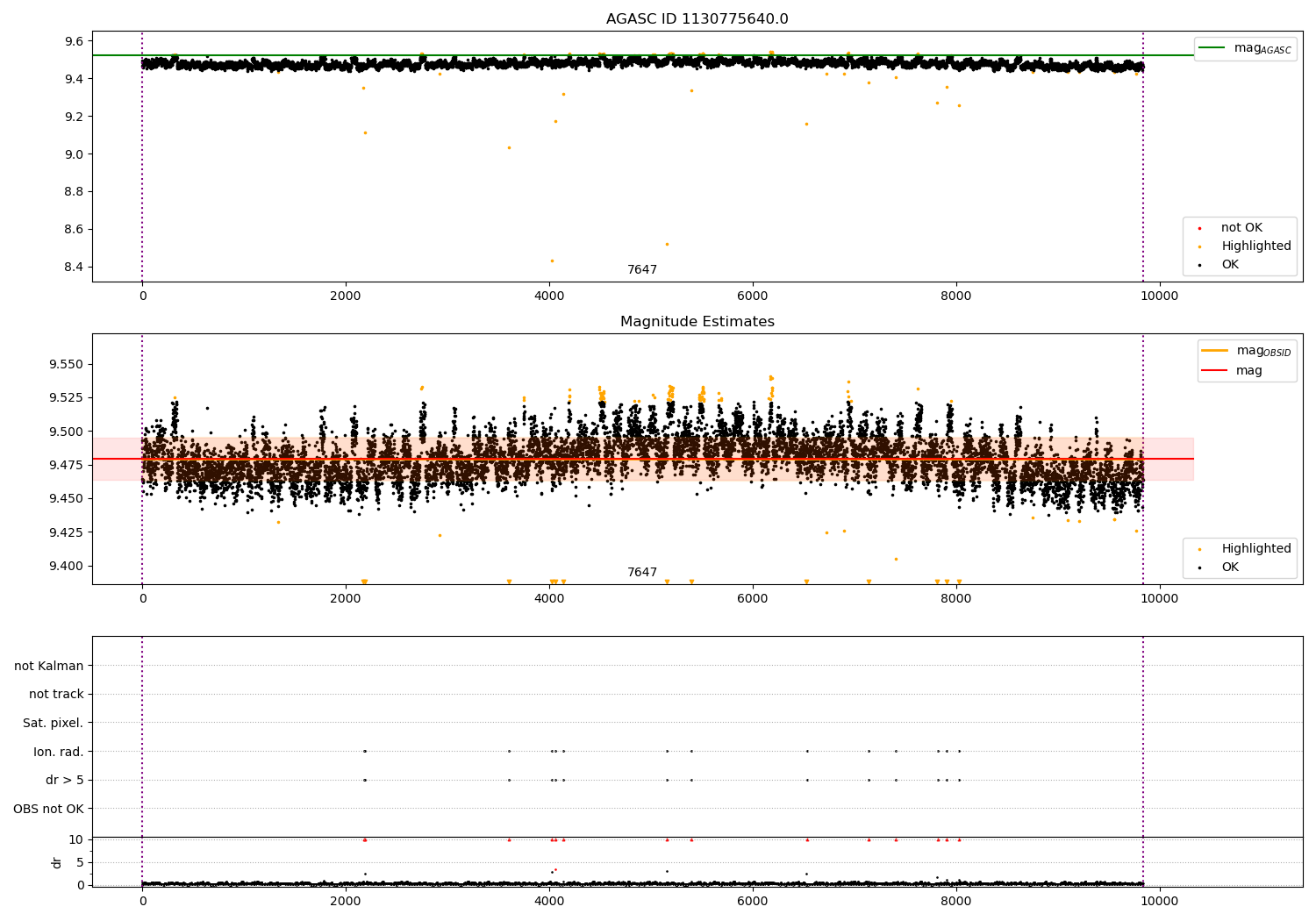
Task: Click the '10' tick on dr axis
Action: pyautogui.click(x=76, y=839)
